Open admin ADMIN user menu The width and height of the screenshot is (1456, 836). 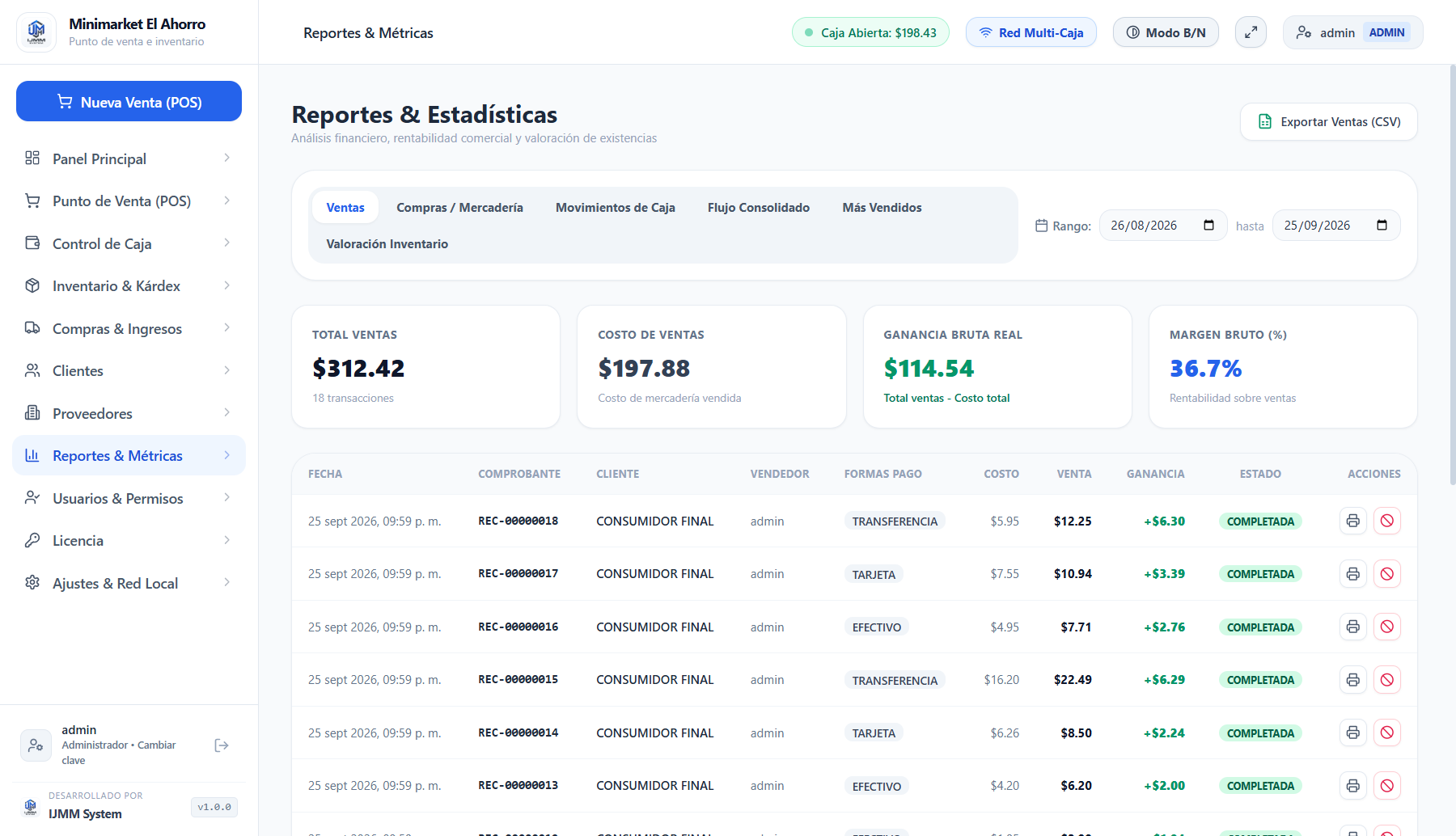[x=1352, y=32]
